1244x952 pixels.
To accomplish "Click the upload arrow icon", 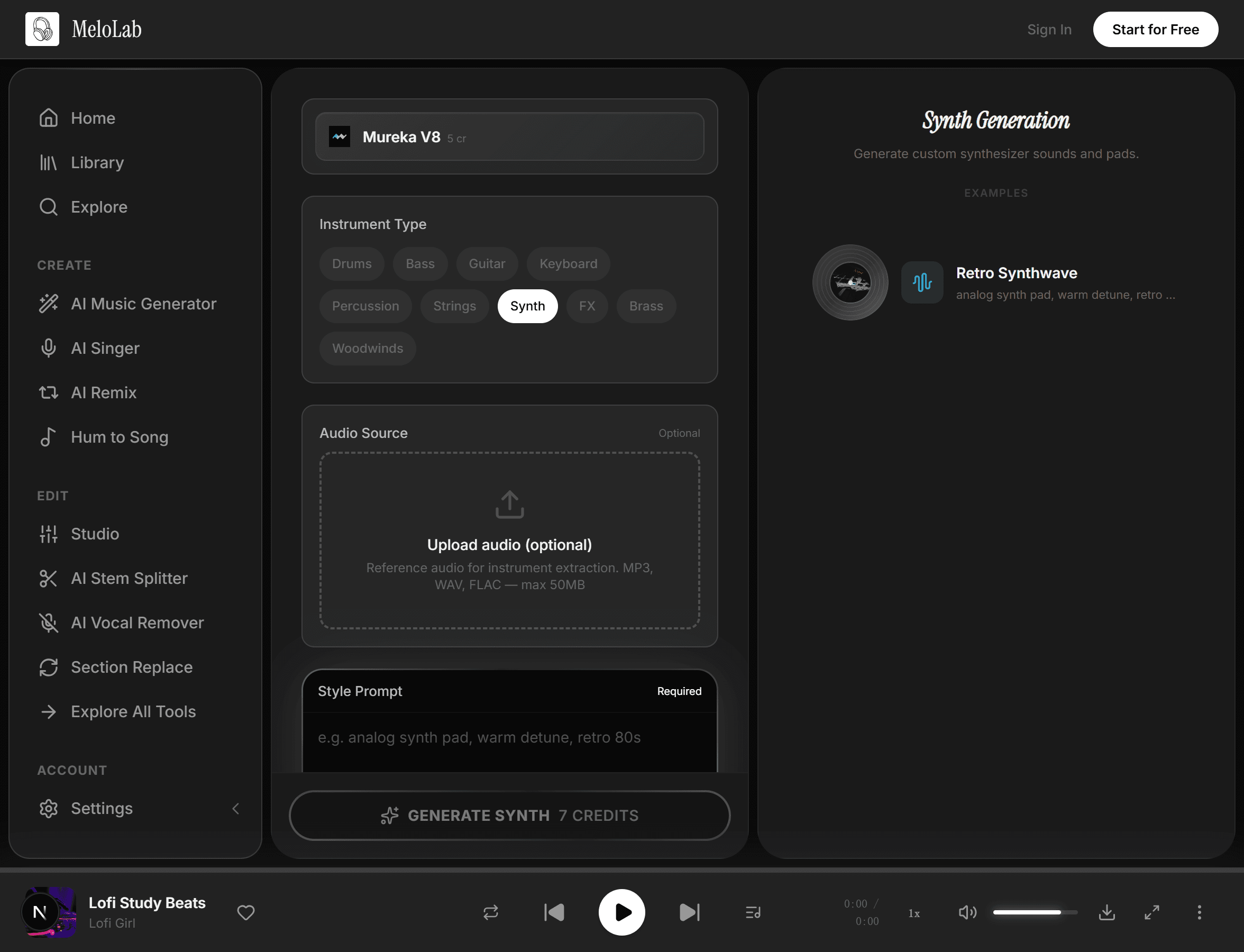I will (509, 505).
